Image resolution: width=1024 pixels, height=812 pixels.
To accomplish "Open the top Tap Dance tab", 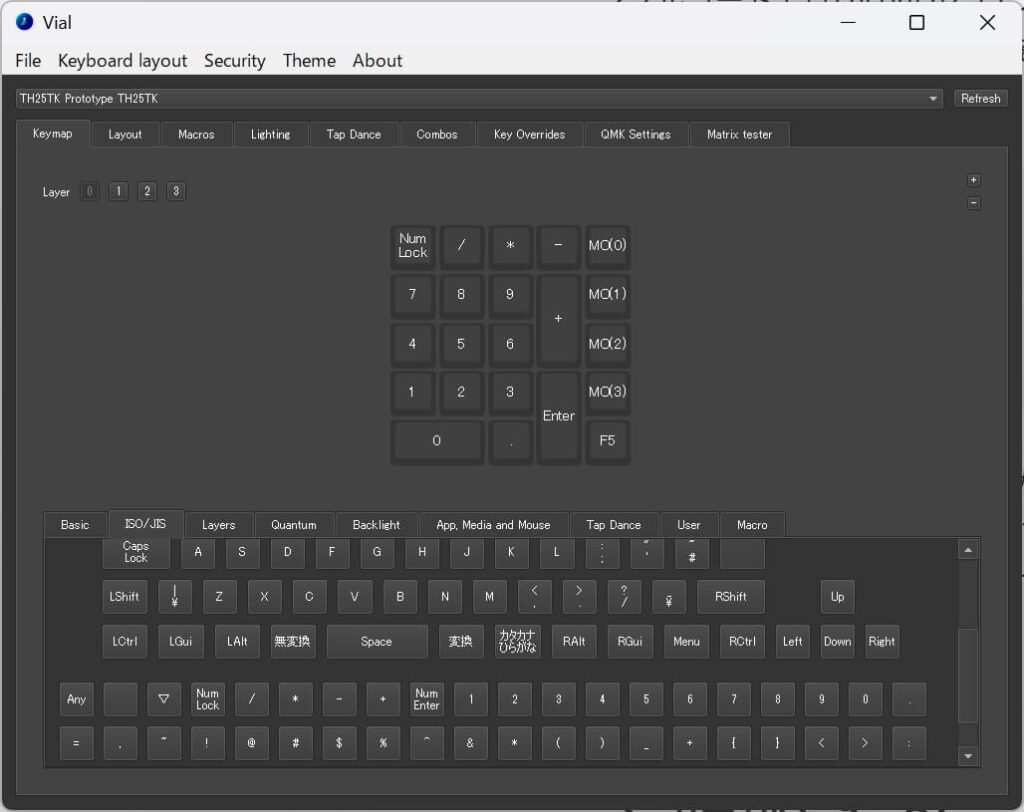I will click(x=353, y=135).
